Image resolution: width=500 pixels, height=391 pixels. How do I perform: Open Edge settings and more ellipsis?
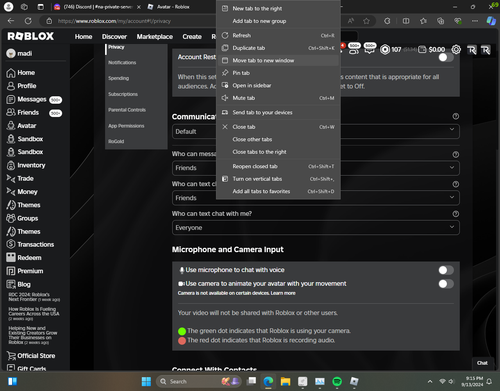click(x=475, y=21)
